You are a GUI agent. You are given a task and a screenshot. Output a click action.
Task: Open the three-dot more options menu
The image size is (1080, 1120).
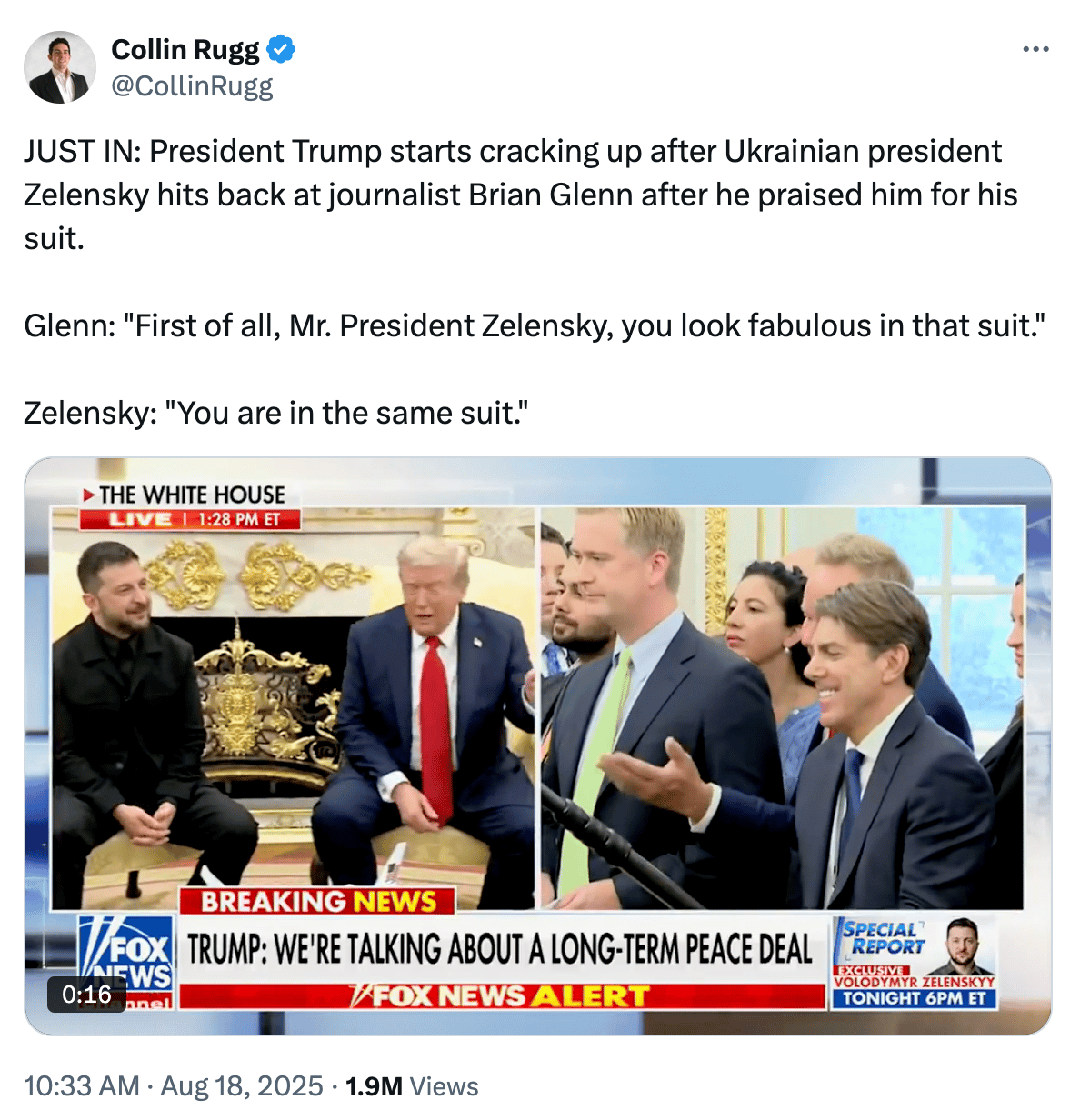pos(1035,49)
